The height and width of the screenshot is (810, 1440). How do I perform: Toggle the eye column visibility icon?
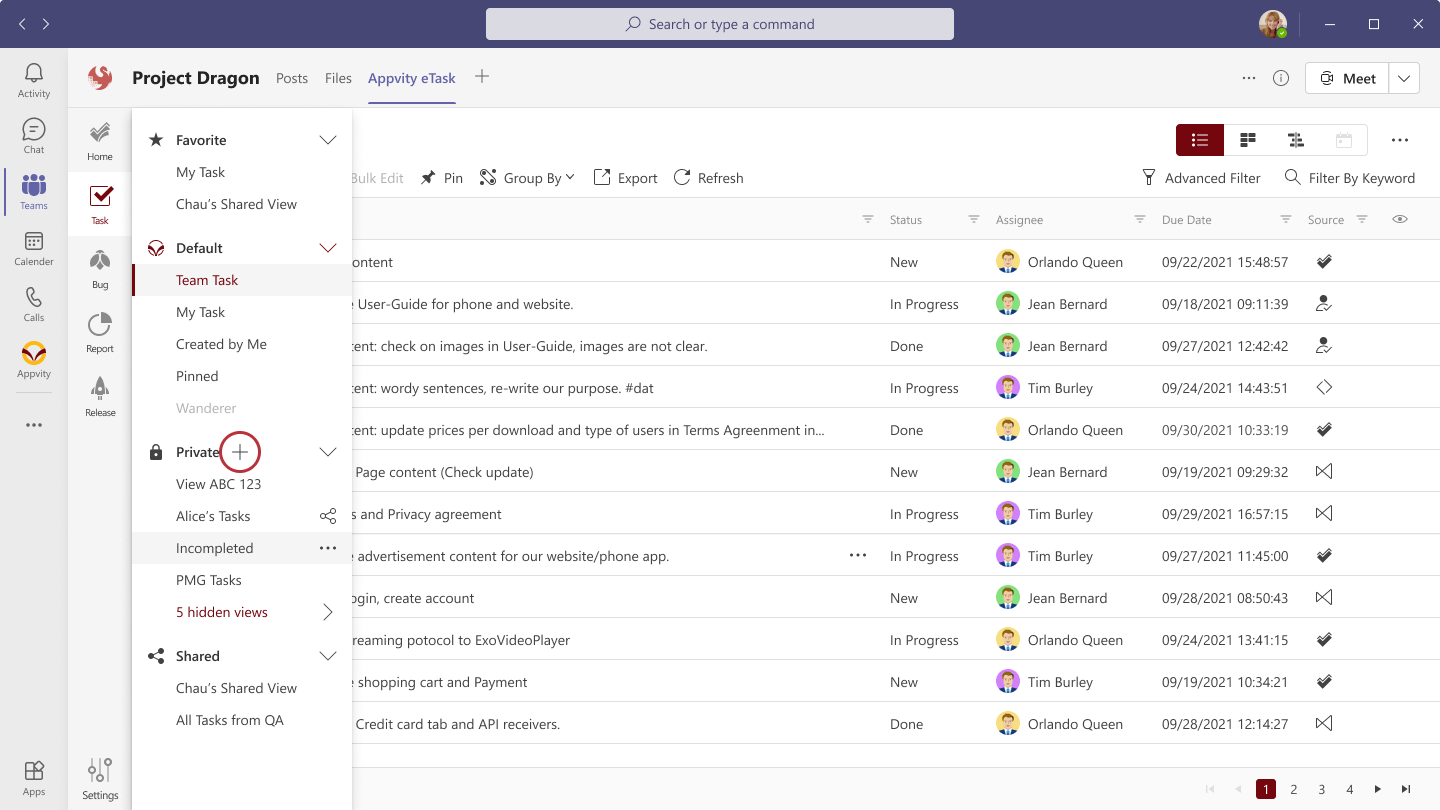[1400, 219]
